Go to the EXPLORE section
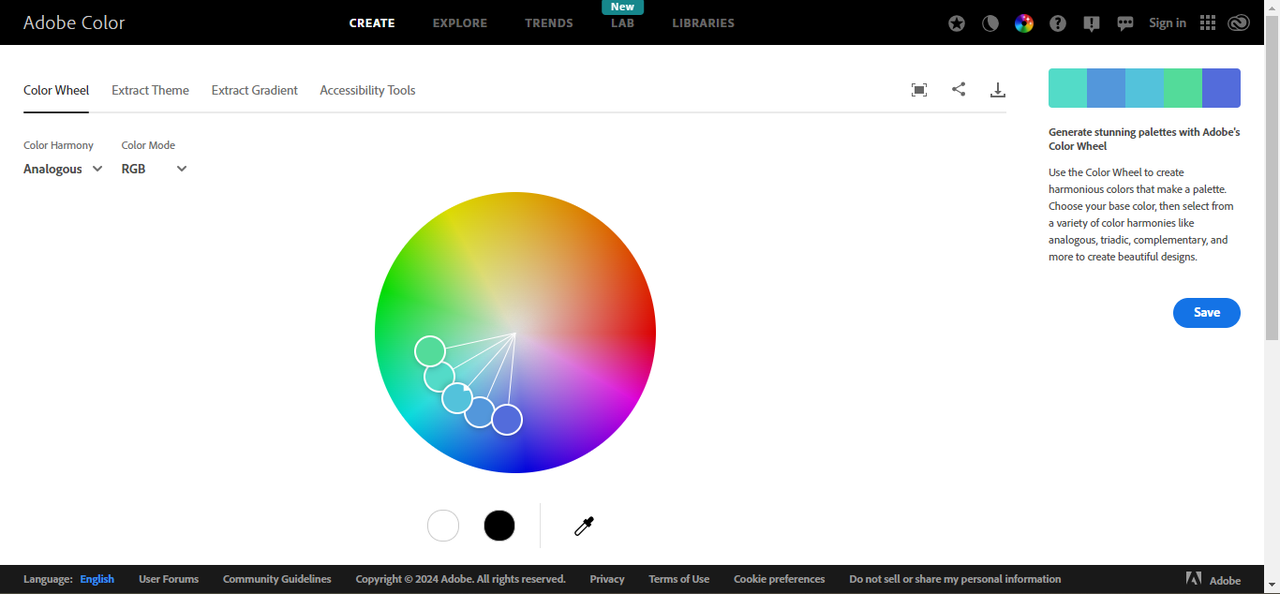This screenshot has width=1280, height=594. (x=460, y=23)
